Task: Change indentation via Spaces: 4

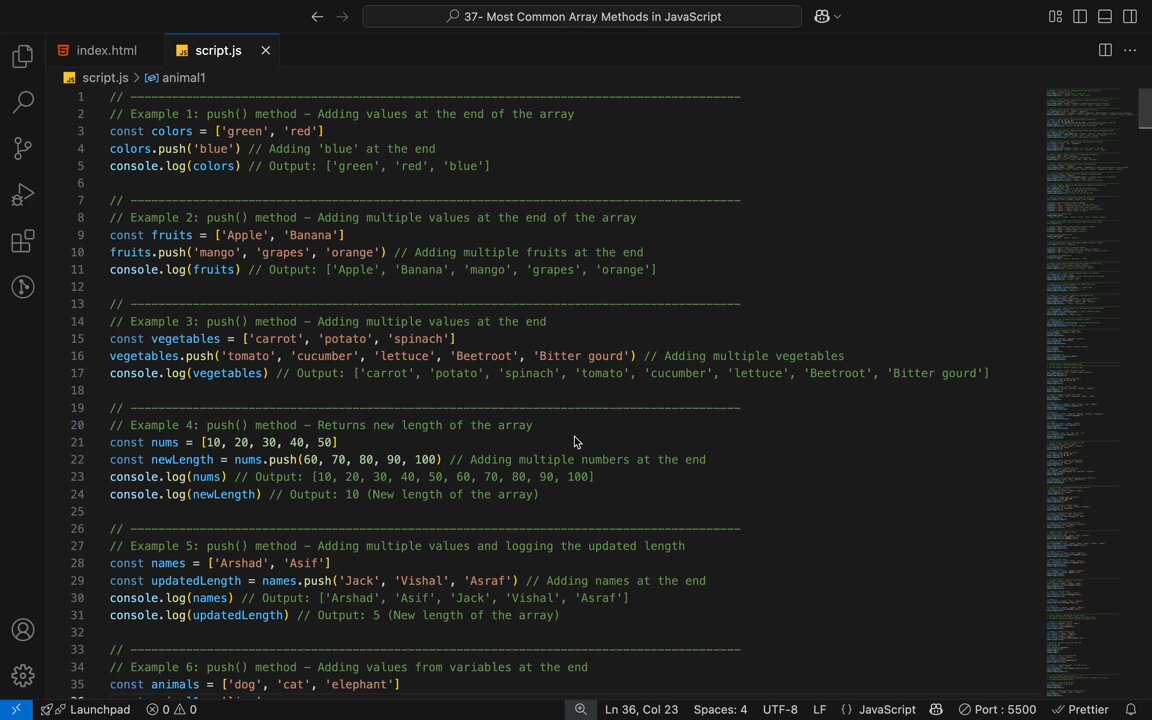Action: 720,709
